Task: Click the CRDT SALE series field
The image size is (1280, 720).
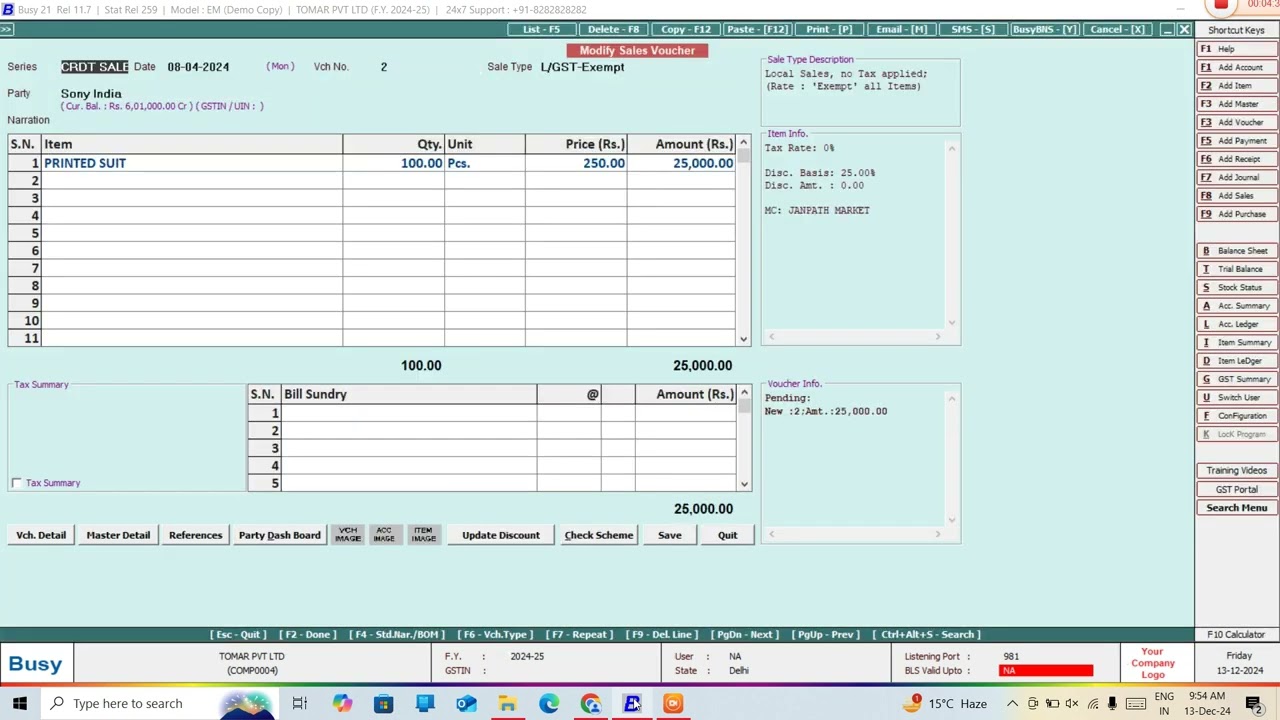Action: pyautogui.click(x=95, y=67)
